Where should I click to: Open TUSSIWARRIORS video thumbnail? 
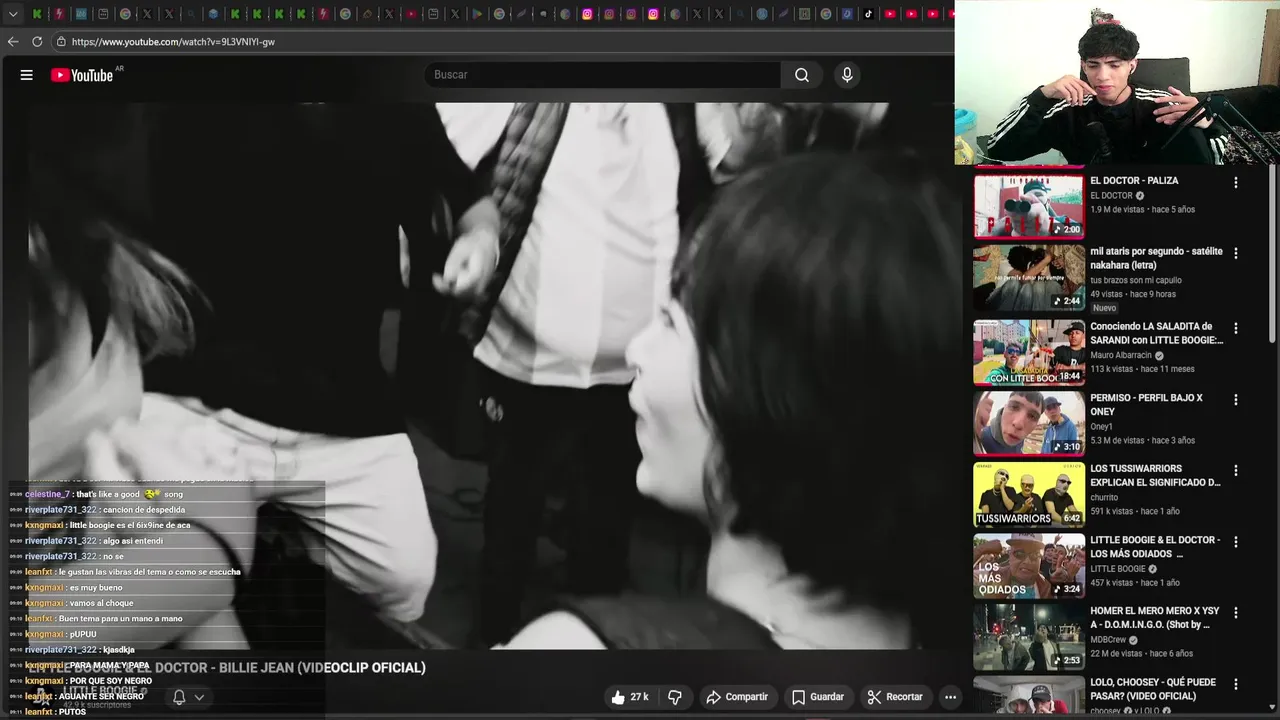click(1029, 494)
